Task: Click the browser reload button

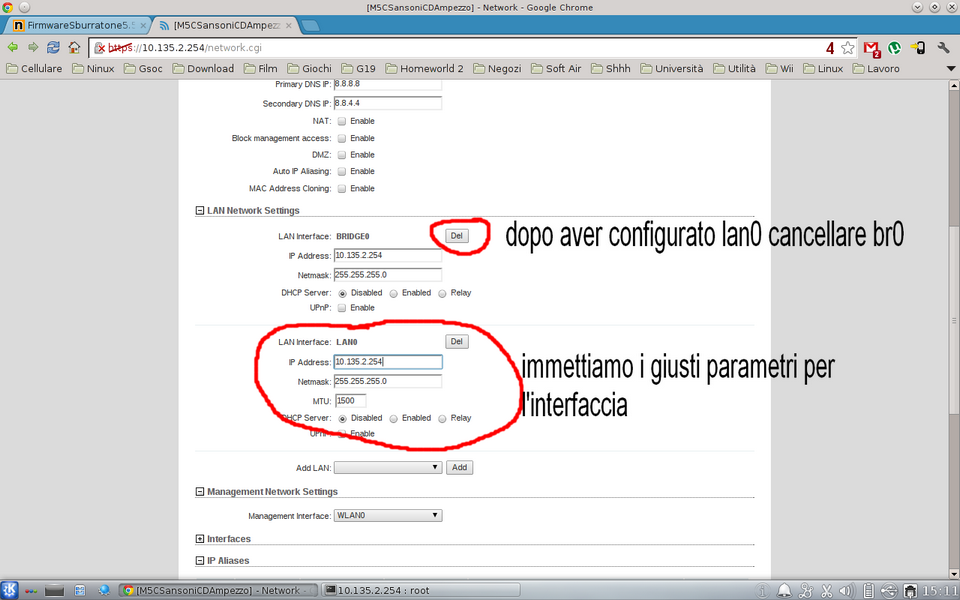Action: click(x=53, y=47)
